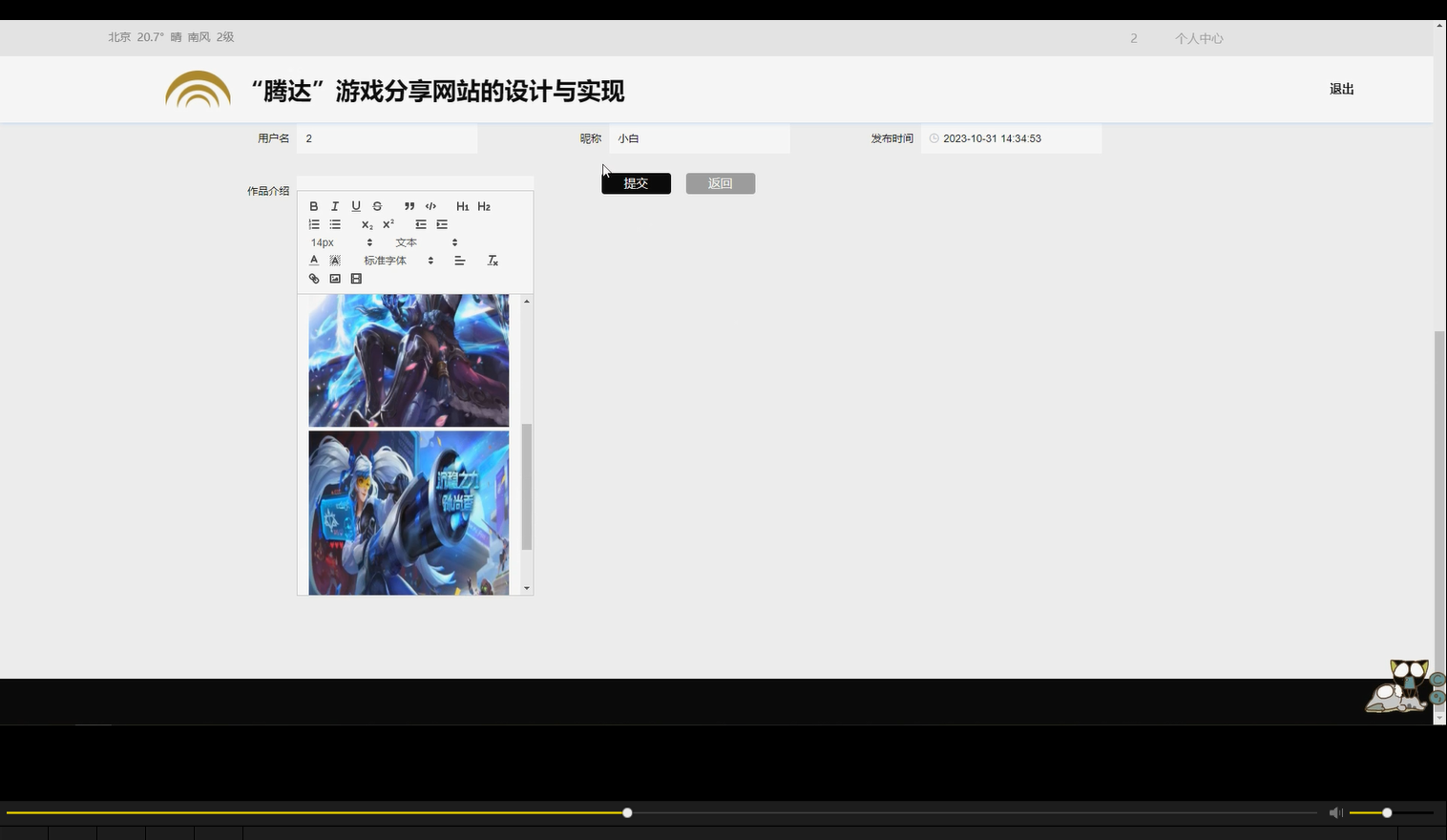
Task: Apply Heading 1 style (H1)
Action: click(462, 206)
